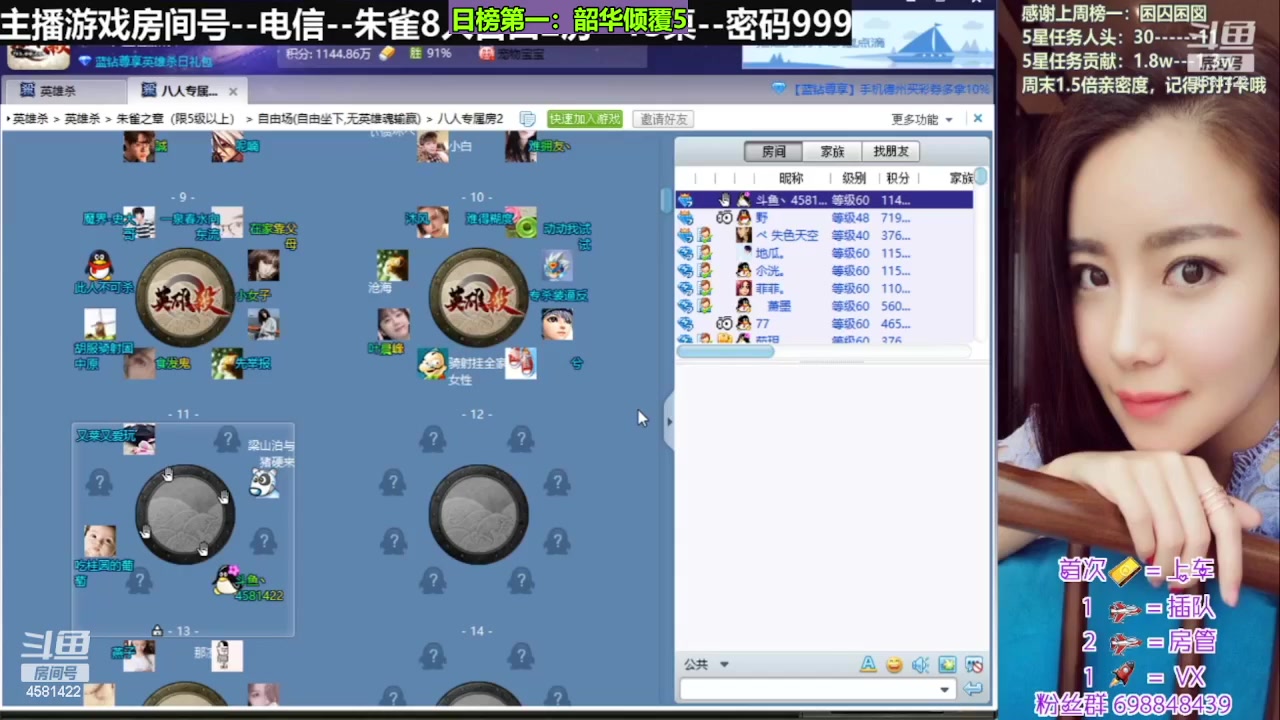This screenshot has width=1280, height=720.
Task: Switch to the 家族 tab
Action: coord(831,151)
